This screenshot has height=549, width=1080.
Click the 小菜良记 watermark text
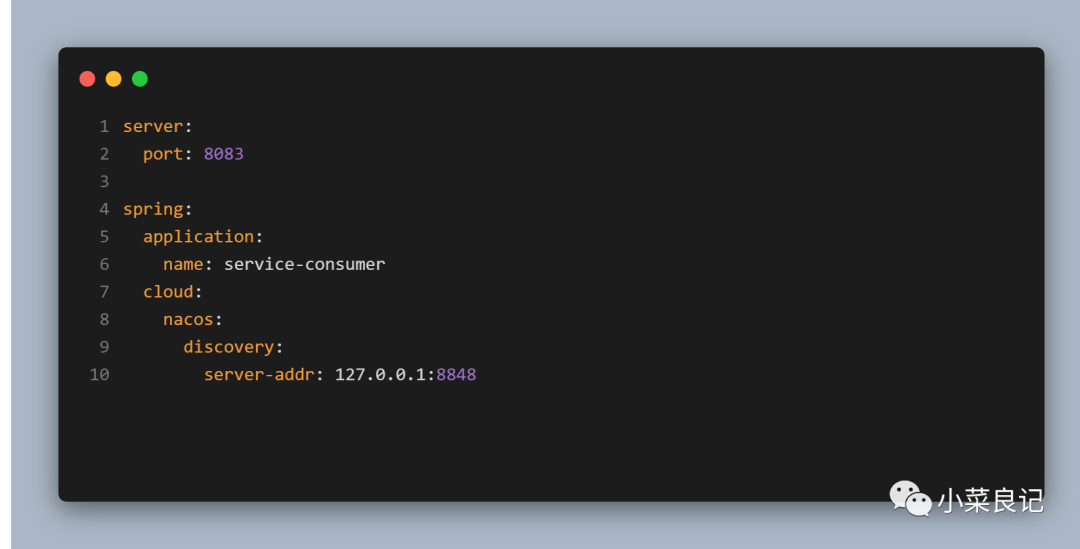(x=990, y=500)
